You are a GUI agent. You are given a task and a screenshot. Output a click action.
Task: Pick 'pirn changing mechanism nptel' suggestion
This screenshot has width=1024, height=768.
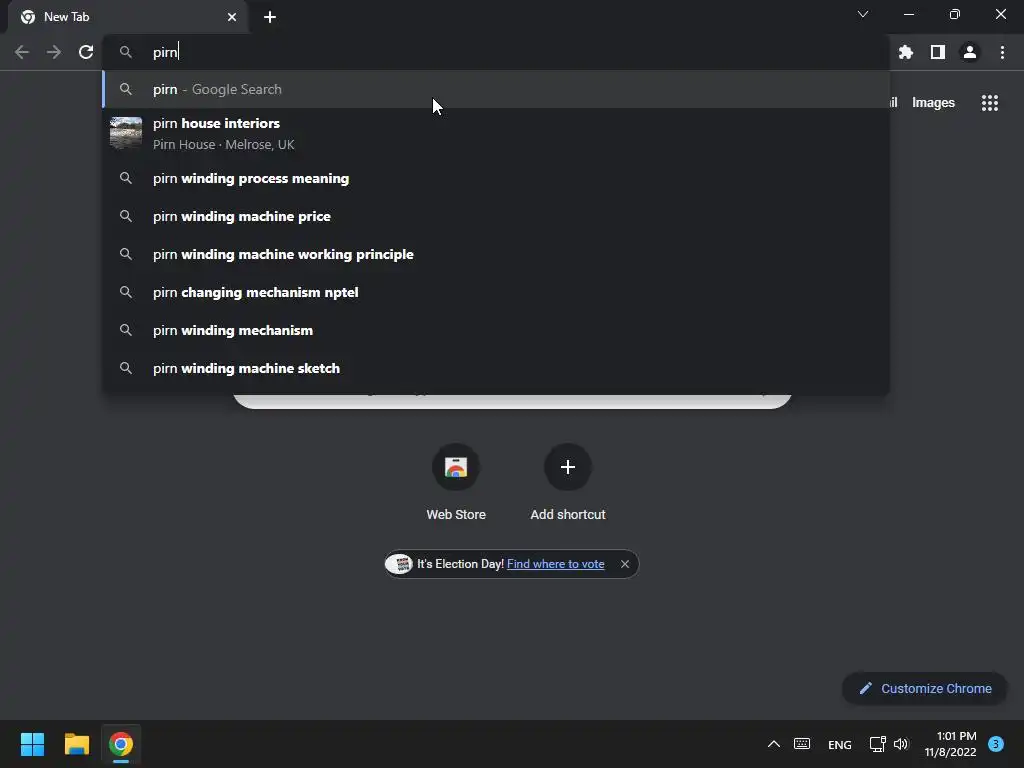(496, 292)
